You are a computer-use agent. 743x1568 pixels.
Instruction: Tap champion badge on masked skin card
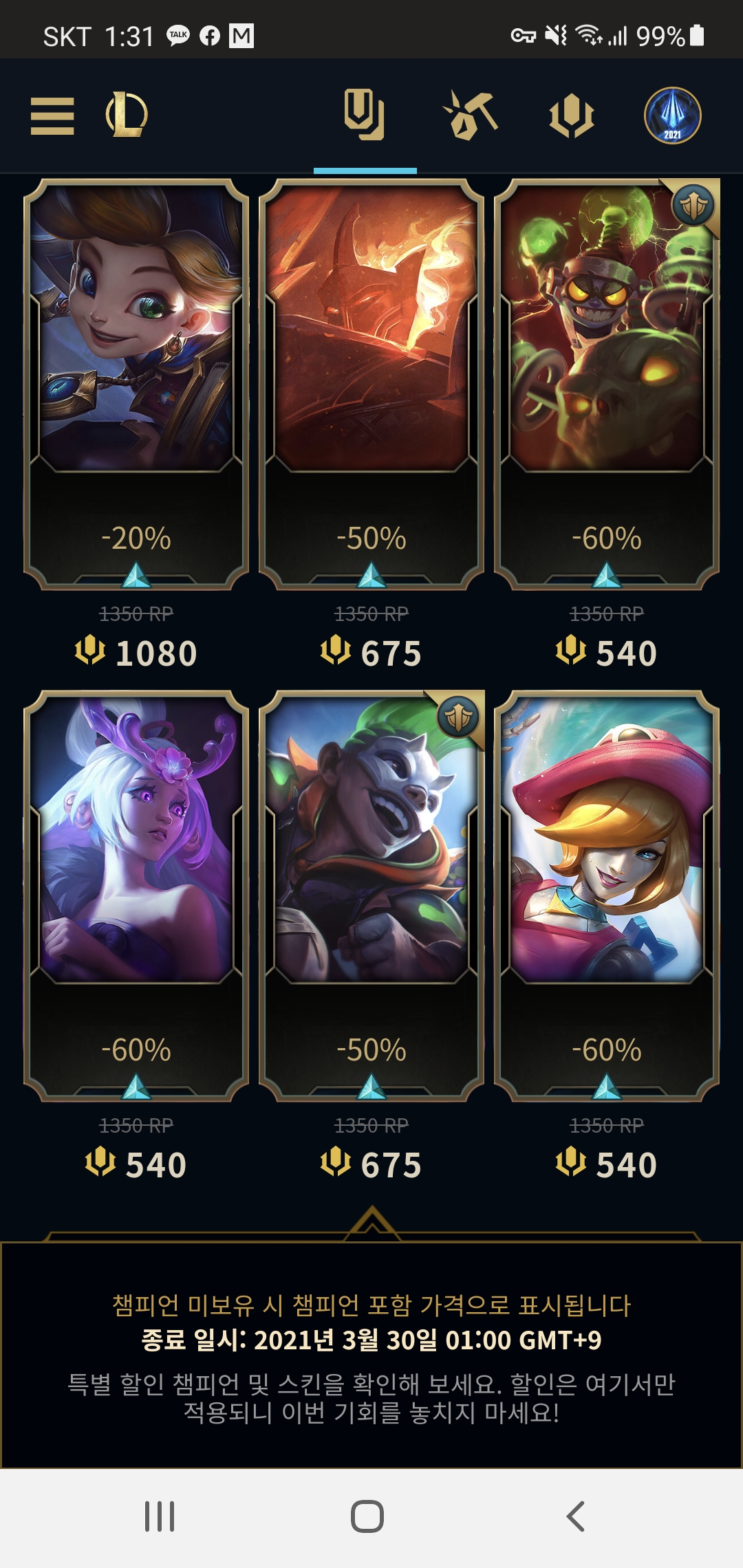coord(458,717)
